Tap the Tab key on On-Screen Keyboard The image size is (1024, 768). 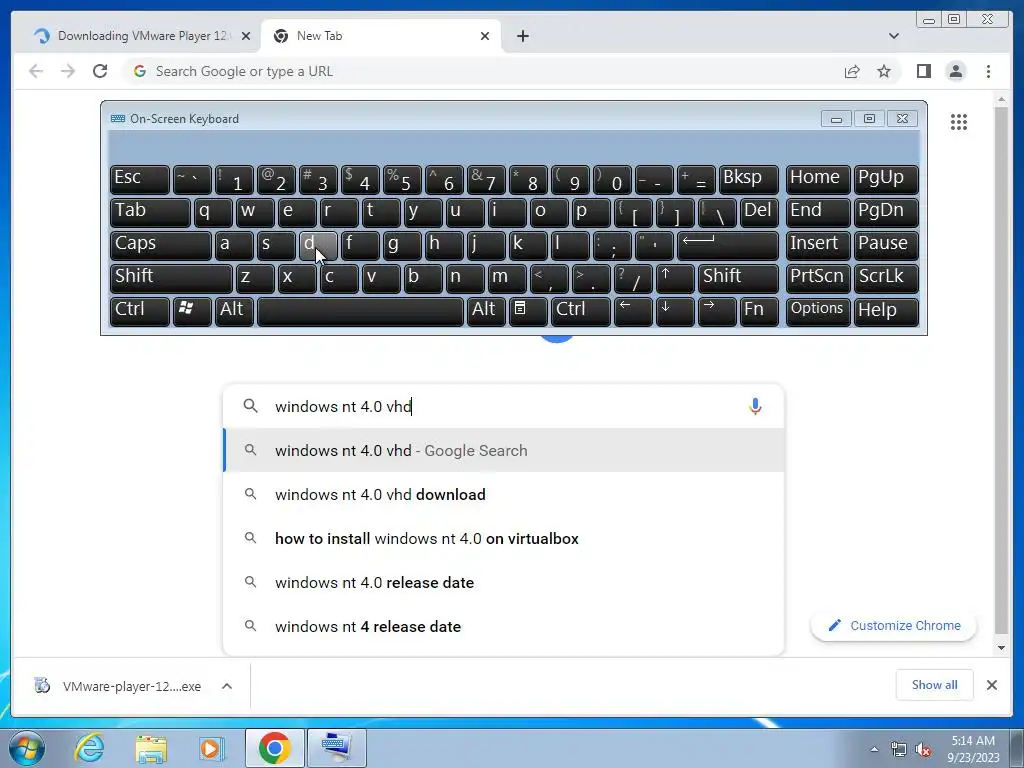pyautogui.click(x=150, y=212)
